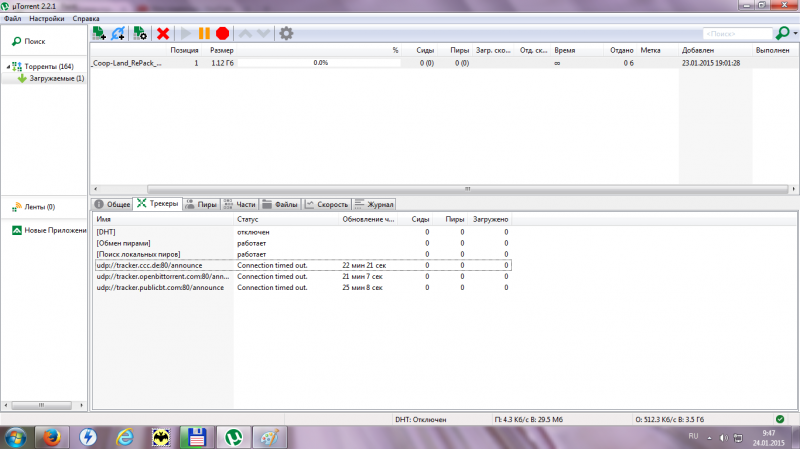
Task: Switch to the Трекеры tab
Action: pos(158,204)
